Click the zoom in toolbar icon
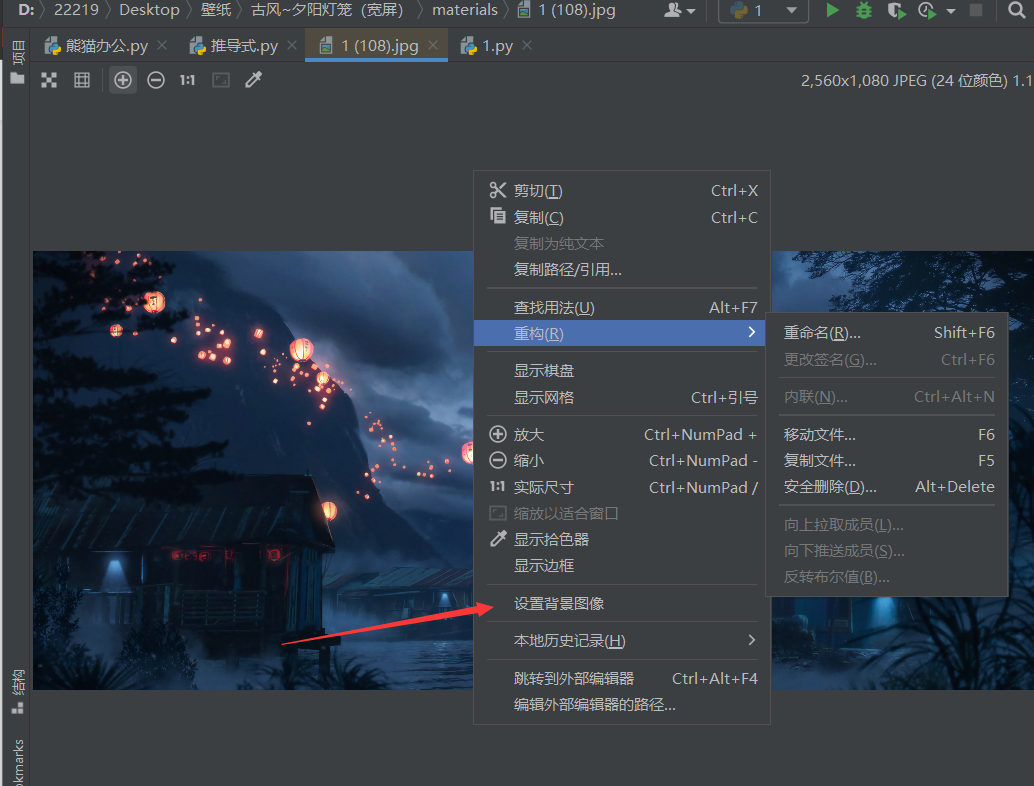This screenshot has height=786, width=1034. pos(123,80)
